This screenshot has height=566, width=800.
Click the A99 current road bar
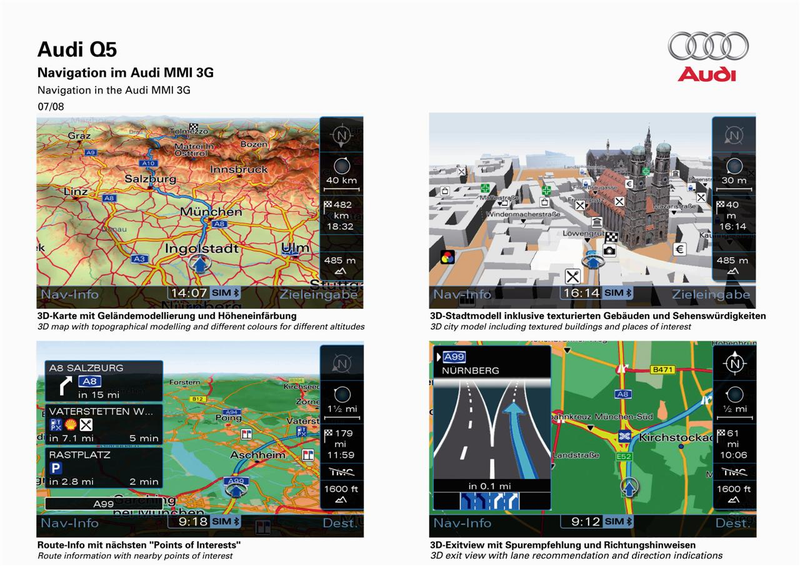click(104, 504)
